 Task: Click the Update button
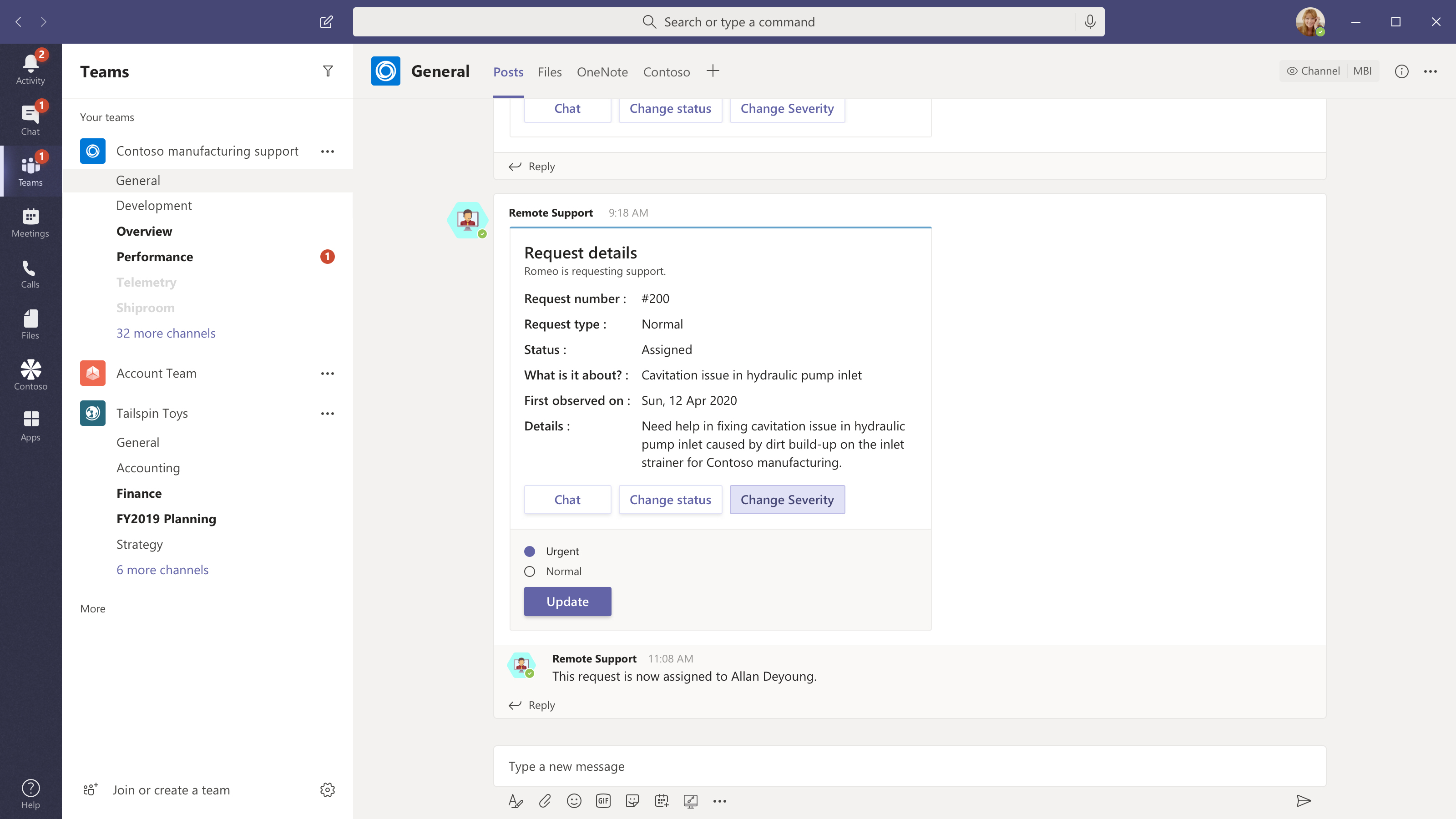point(567,602)
